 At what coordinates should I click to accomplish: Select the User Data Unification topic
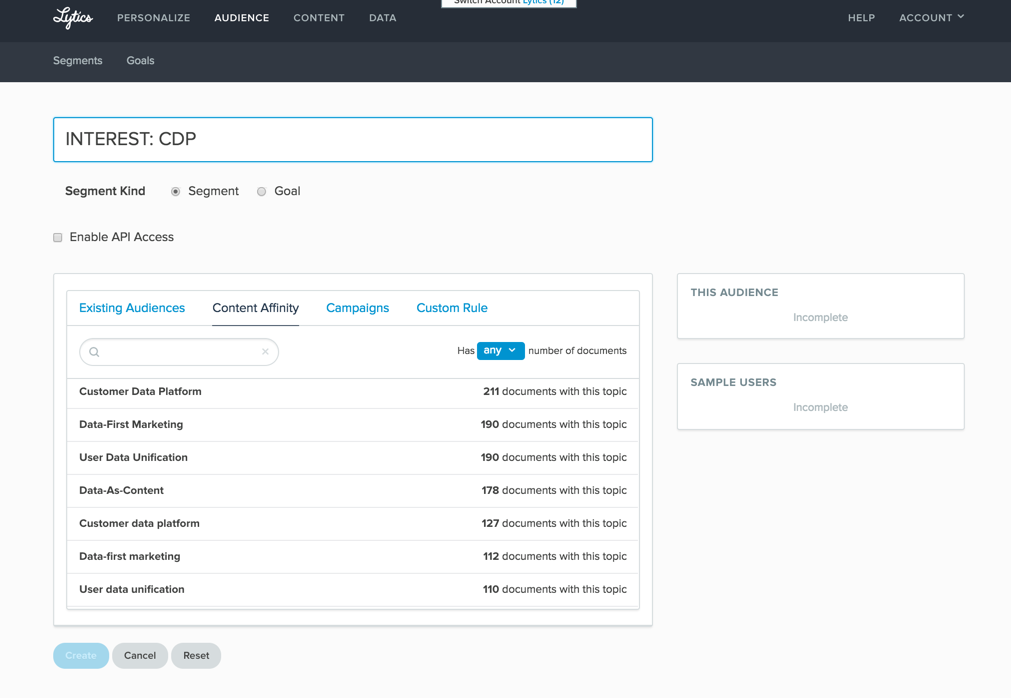(353, 458)
